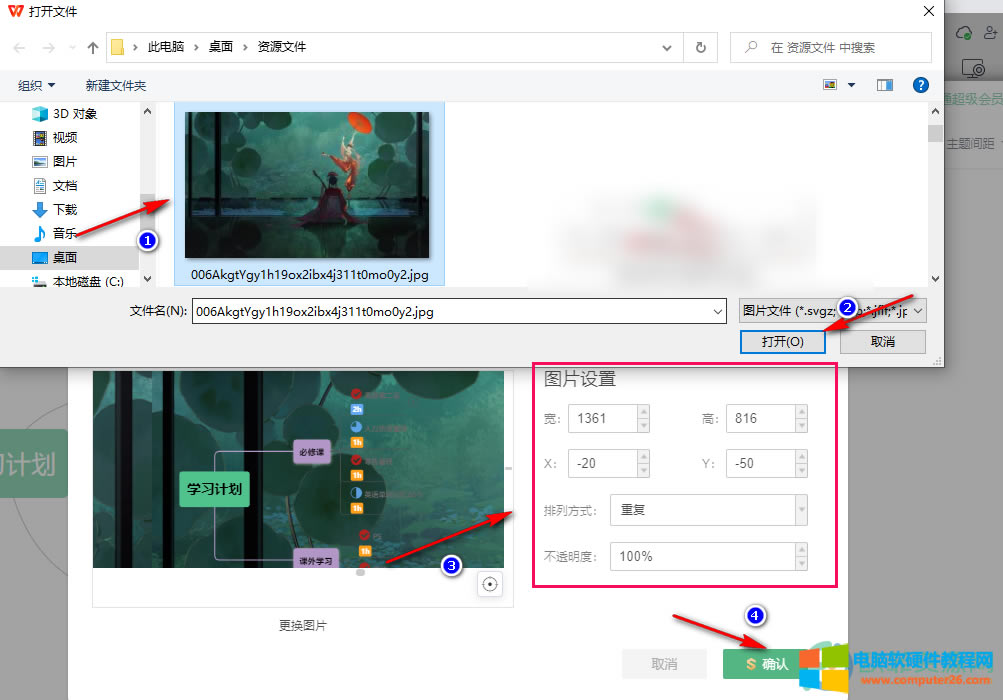Open the file type filter dropdown
This screenshot has height=700, width=1003.
click(x=832, y=311)
